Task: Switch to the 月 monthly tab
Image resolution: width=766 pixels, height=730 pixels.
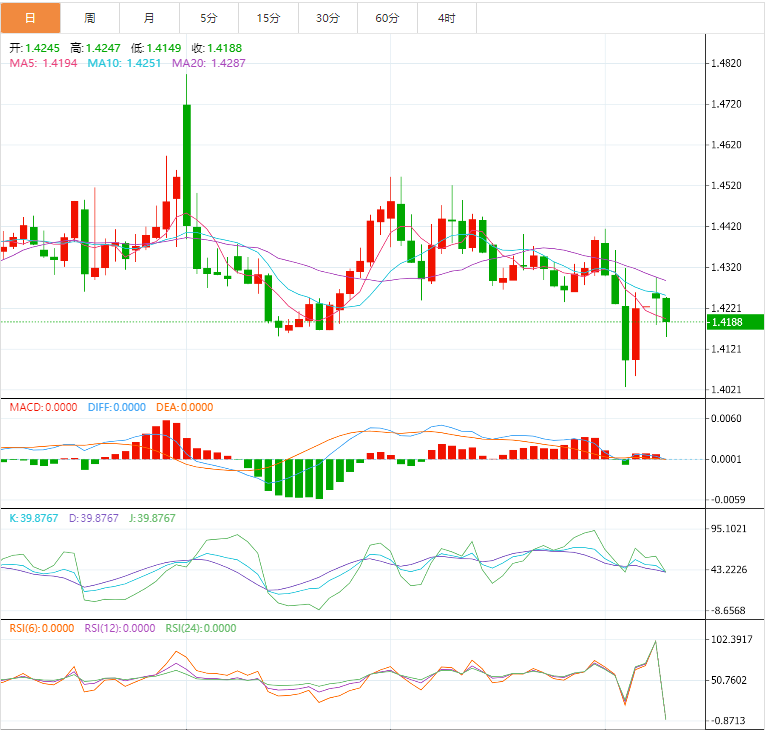Action: coord(149,18)
